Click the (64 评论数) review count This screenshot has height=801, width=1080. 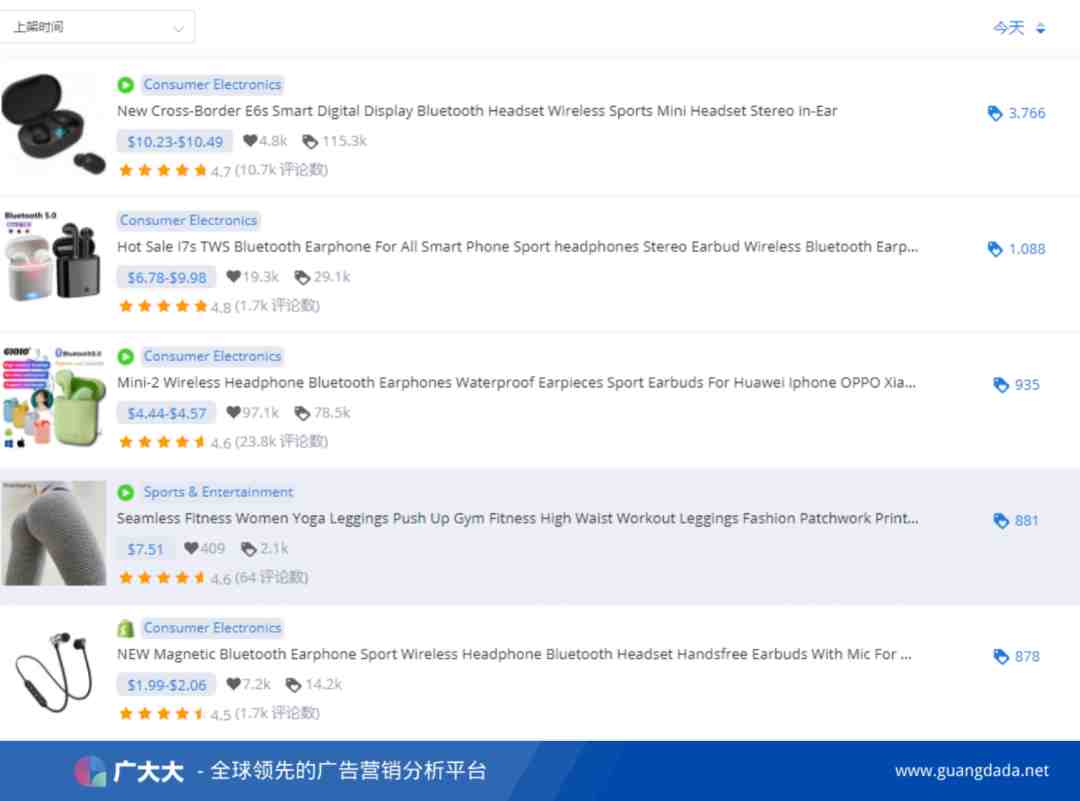pyautogui.click(x=271, y=576)
